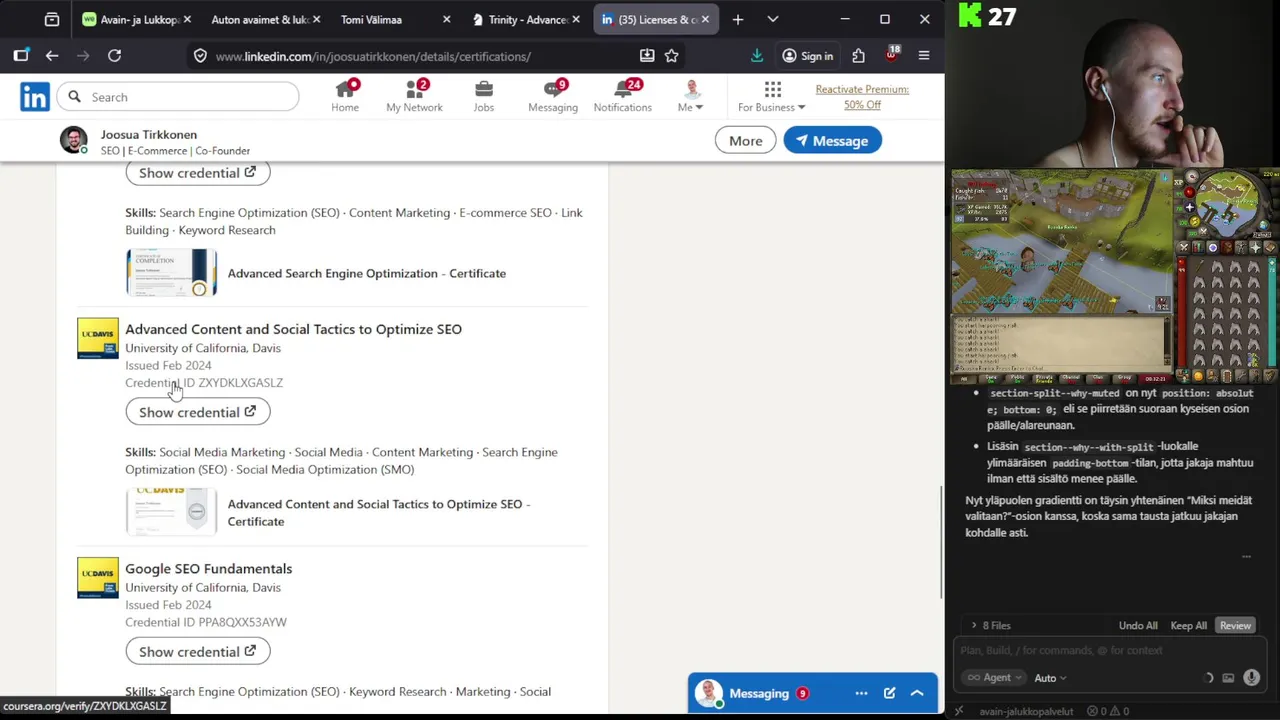Open the browser tab overview icon

click(x=52, y=19)
